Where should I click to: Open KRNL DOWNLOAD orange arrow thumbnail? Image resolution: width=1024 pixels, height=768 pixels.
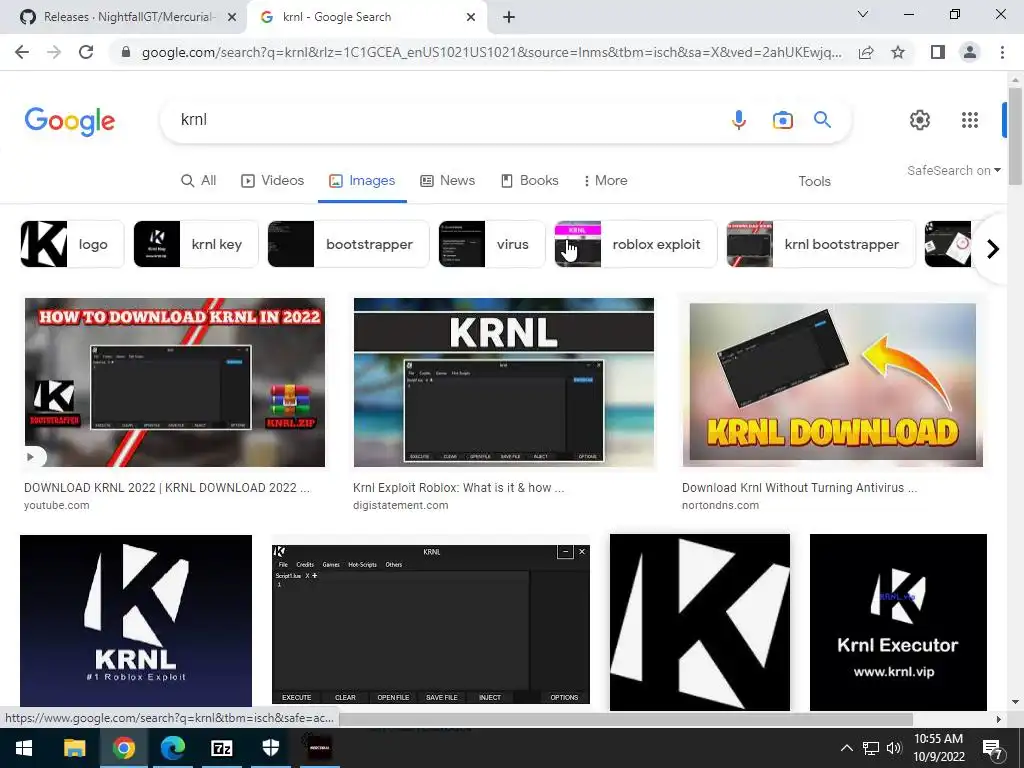pos(833,383)
